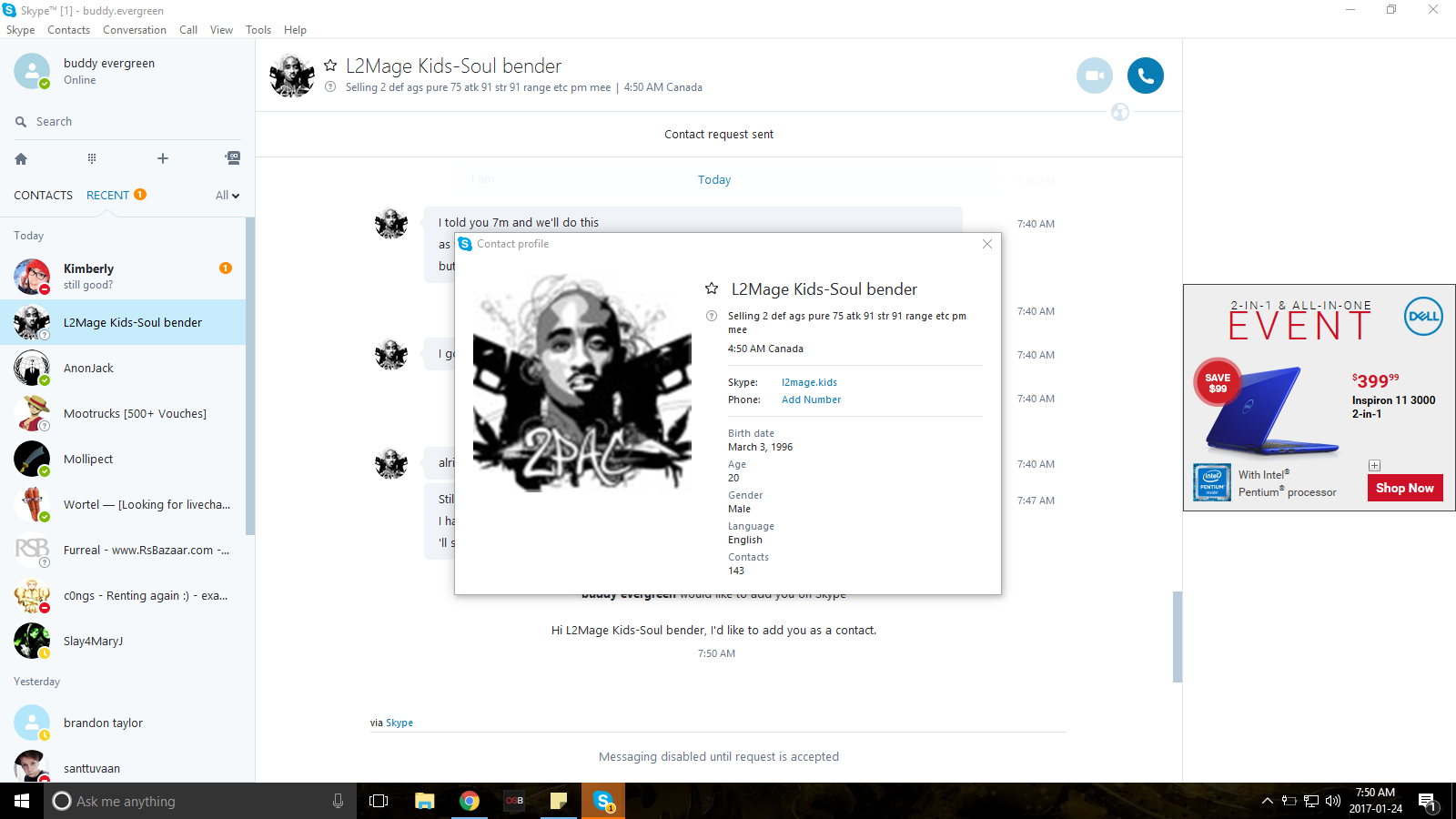Open the bots contacts icon in sidebar
The image size is (1456, 819).
click(x=233, y=158)
